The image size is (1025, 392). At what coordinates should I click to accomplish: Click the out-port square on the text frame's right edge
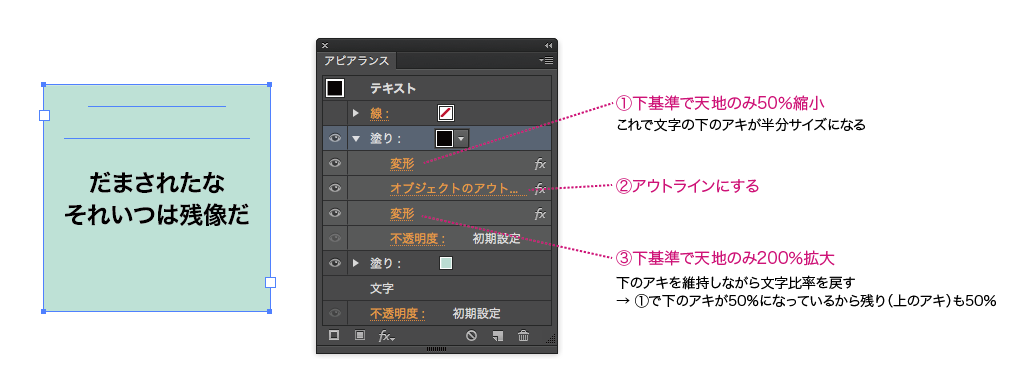tap(270, 282)
